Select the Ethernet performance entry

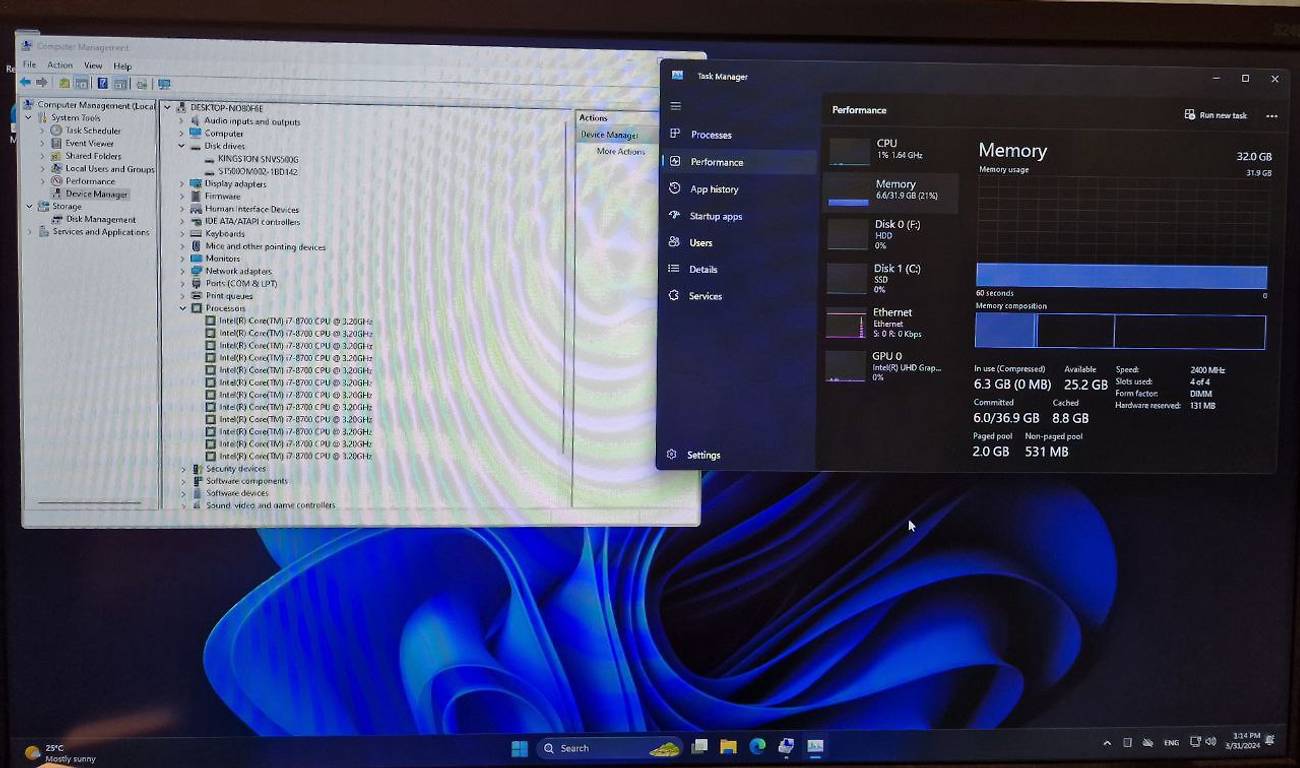[x=889, y=323]
